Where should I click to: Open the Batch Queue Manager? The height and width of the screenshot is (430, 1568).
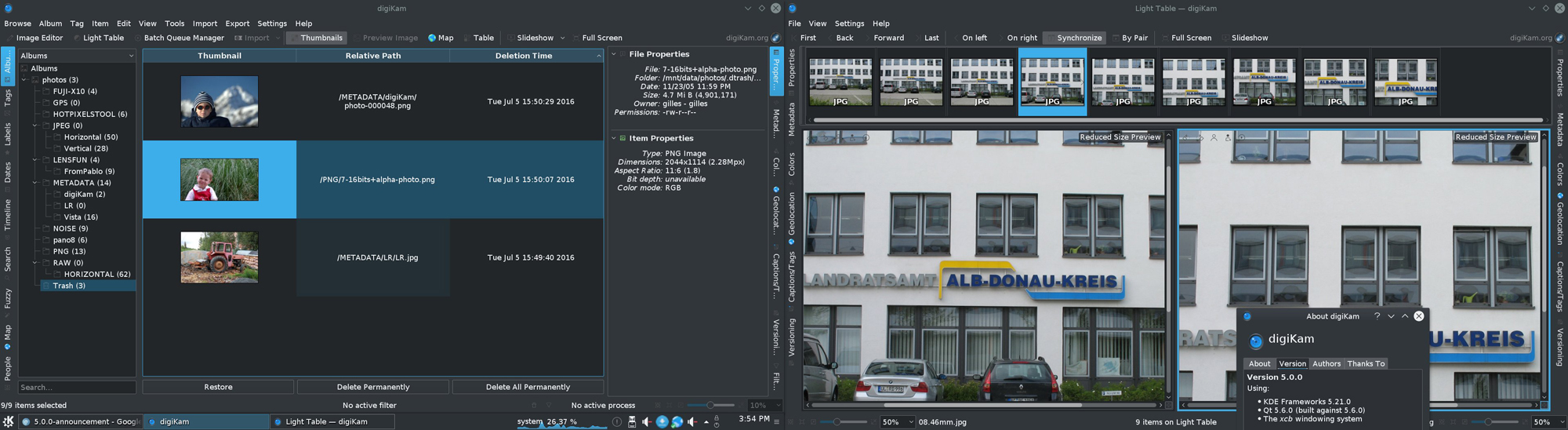point(179,38)
